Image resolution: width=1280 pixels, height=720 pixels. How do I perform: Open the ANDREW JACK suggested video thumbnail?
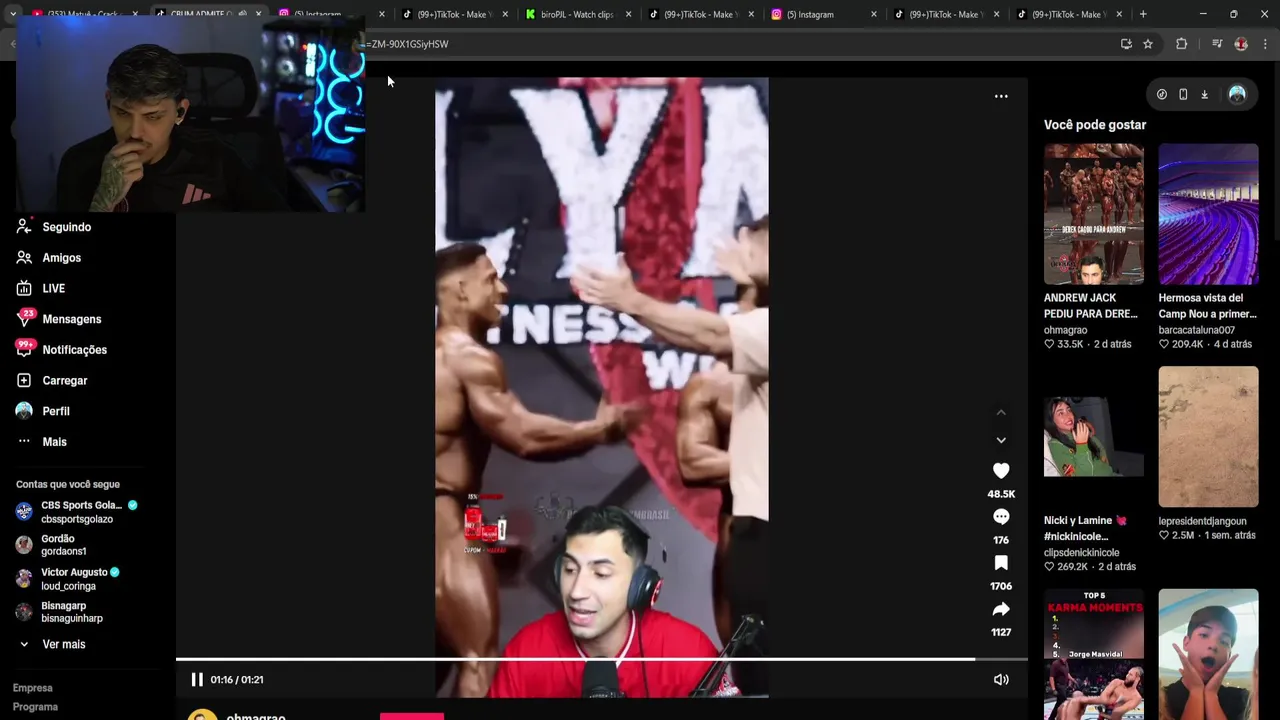(1093, 214)
